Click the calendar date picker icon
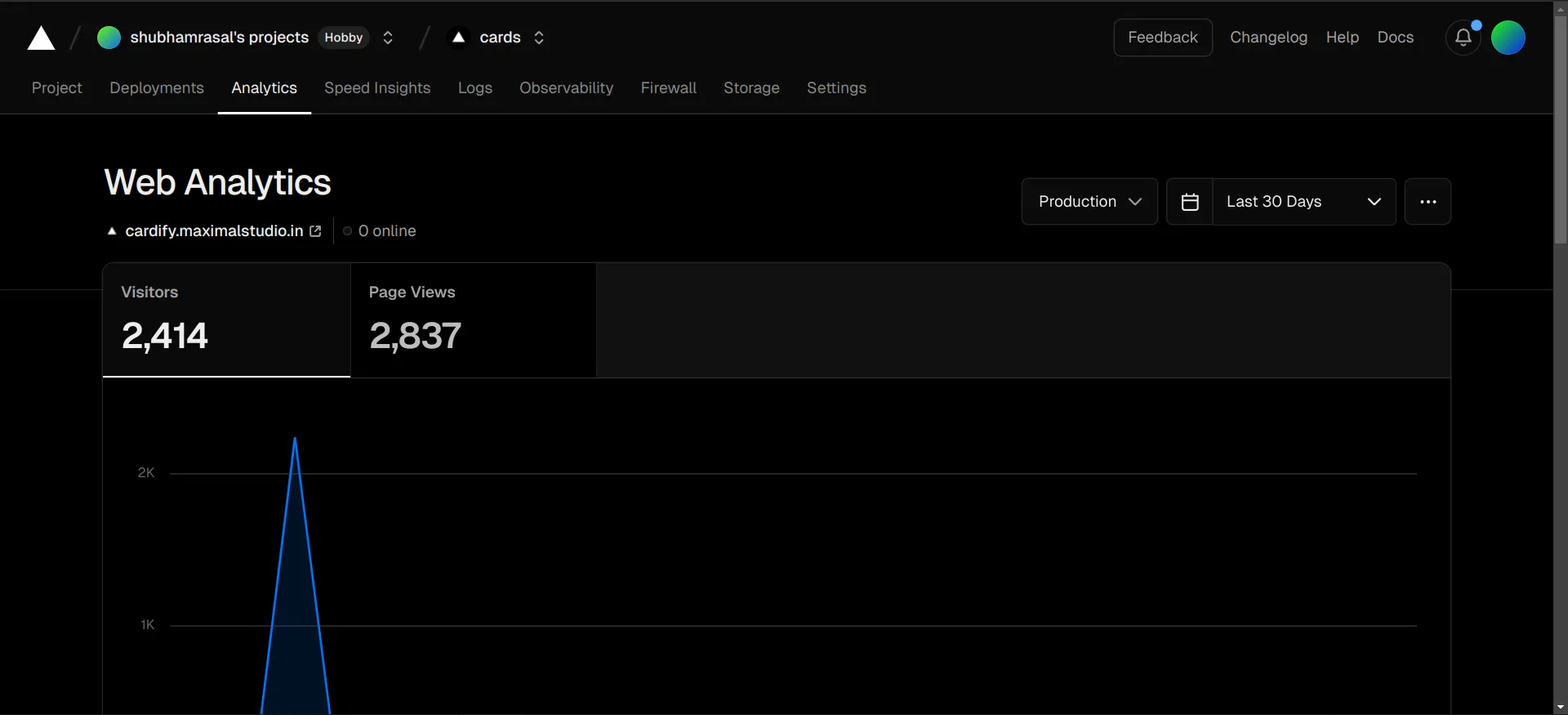Screen dimensions: 1568x715 click(x=1190, y=202)
